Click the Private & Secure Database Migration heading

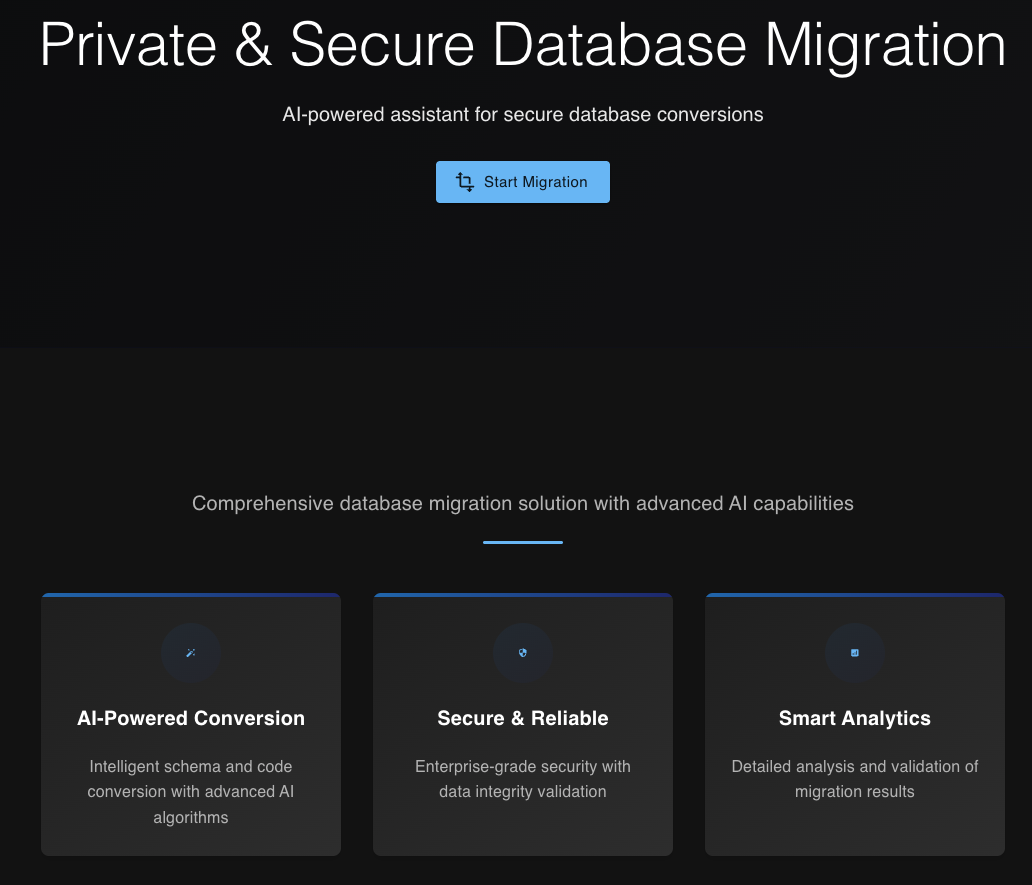(523, 45)
